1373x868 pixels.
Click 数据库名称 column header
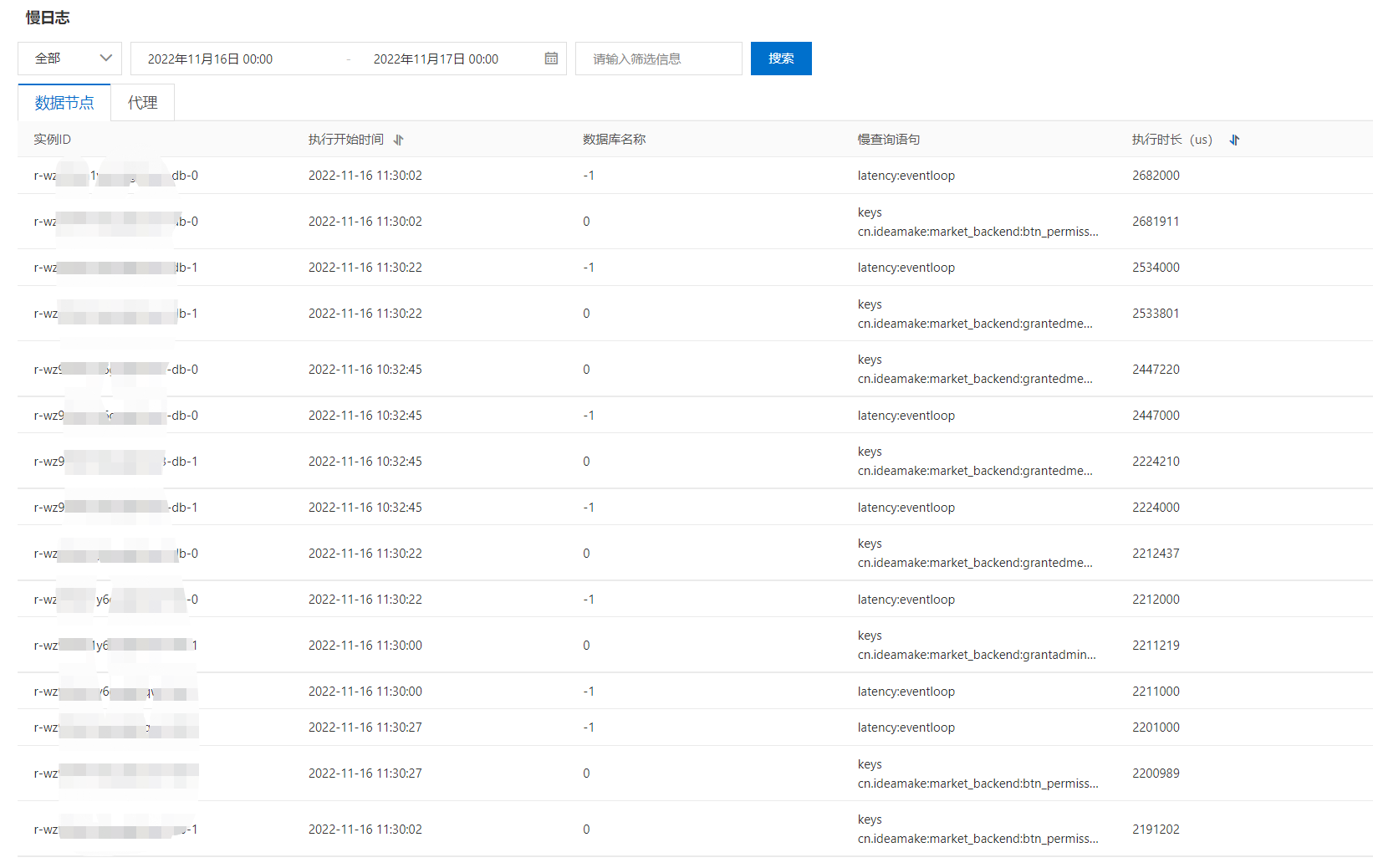click(x=614, y=140)
